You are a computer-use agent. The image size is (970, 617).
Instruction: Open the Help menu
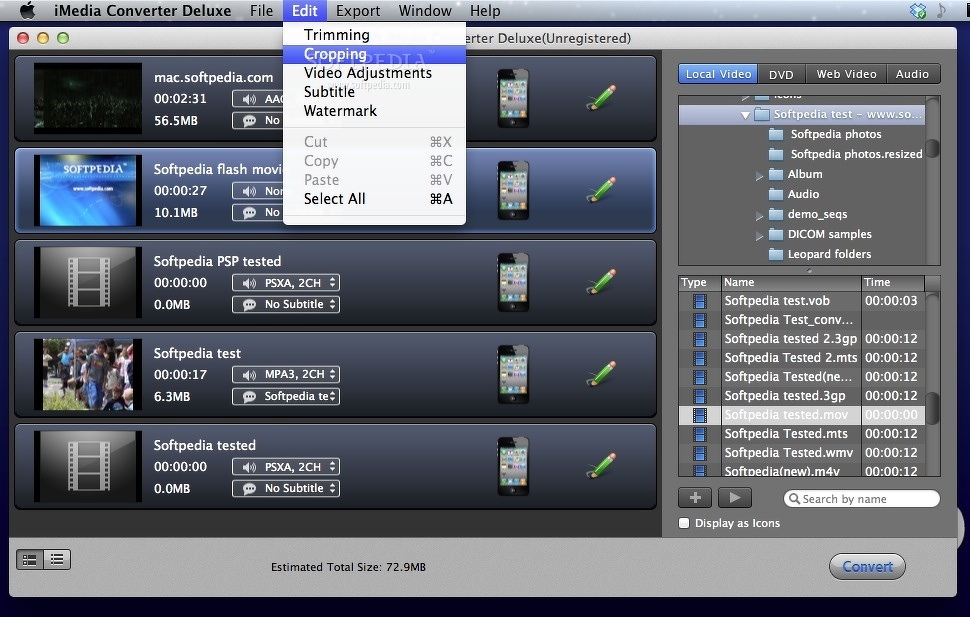tap(485, 11)
